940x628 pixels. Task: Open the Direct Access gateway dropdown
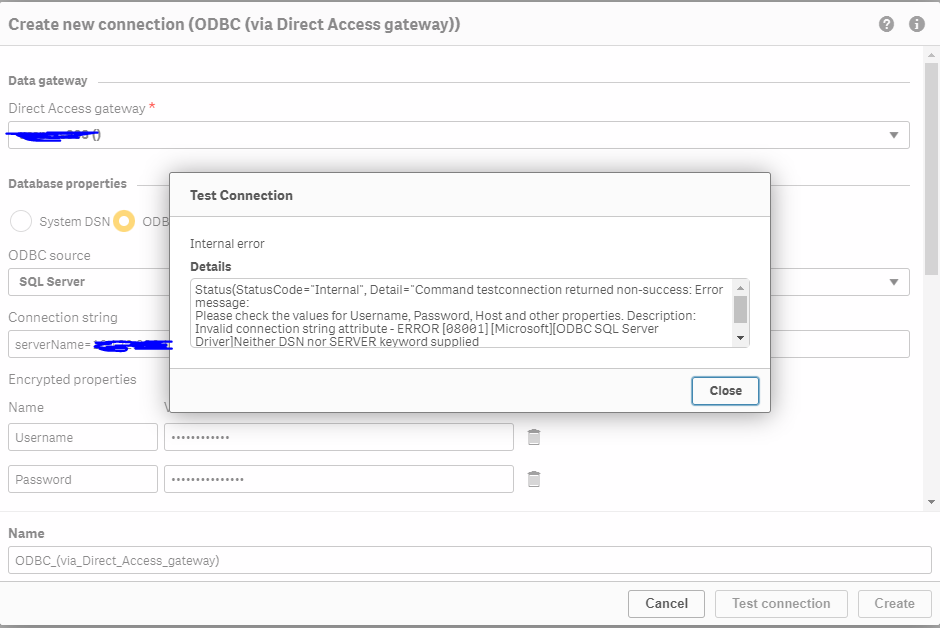pos(895,135)
